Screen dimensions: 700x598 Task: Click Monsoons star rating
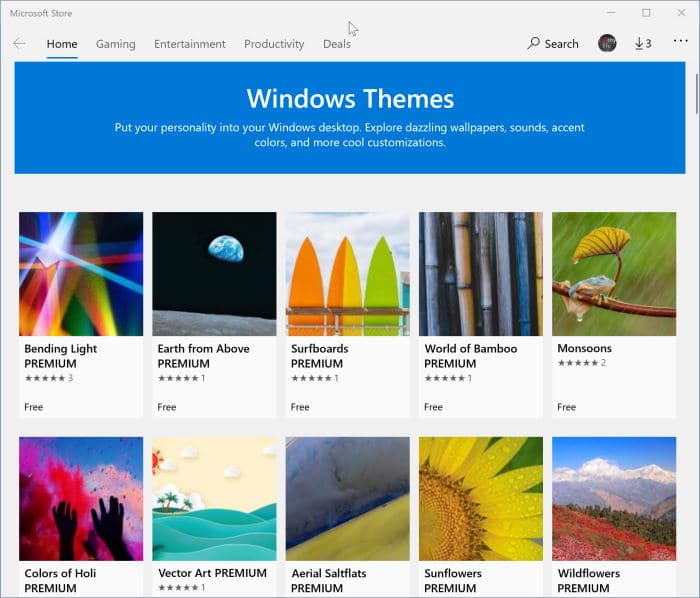pos(582,363)
